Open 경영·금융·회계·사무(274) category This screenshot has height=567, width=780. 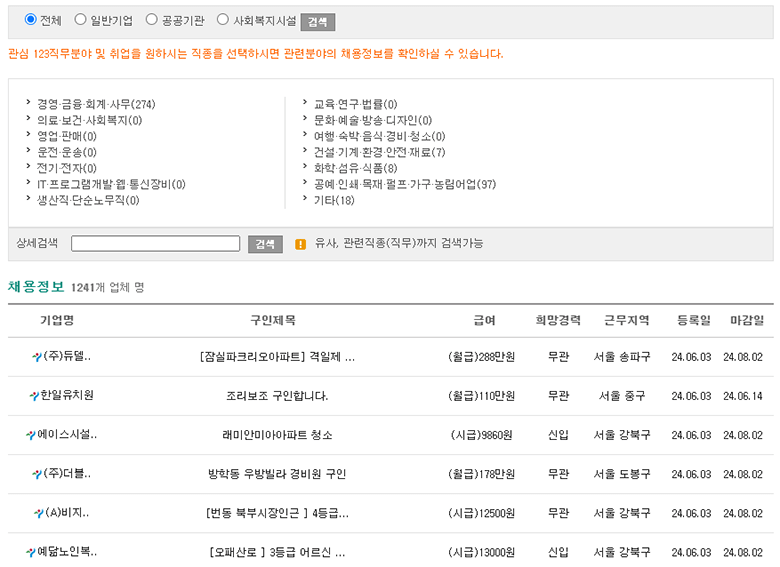(96, 104)
